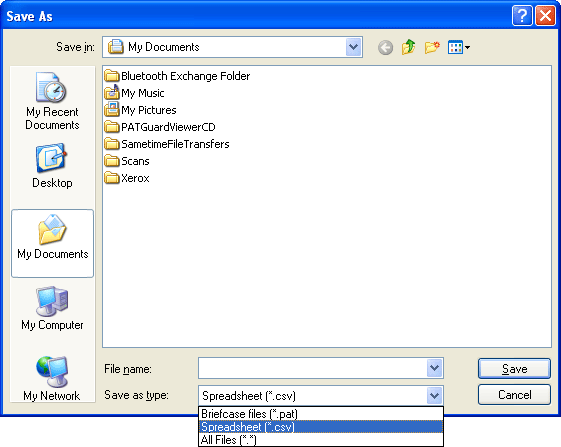
Task: Click the Up One Level icon
Action: click(408, 47)
